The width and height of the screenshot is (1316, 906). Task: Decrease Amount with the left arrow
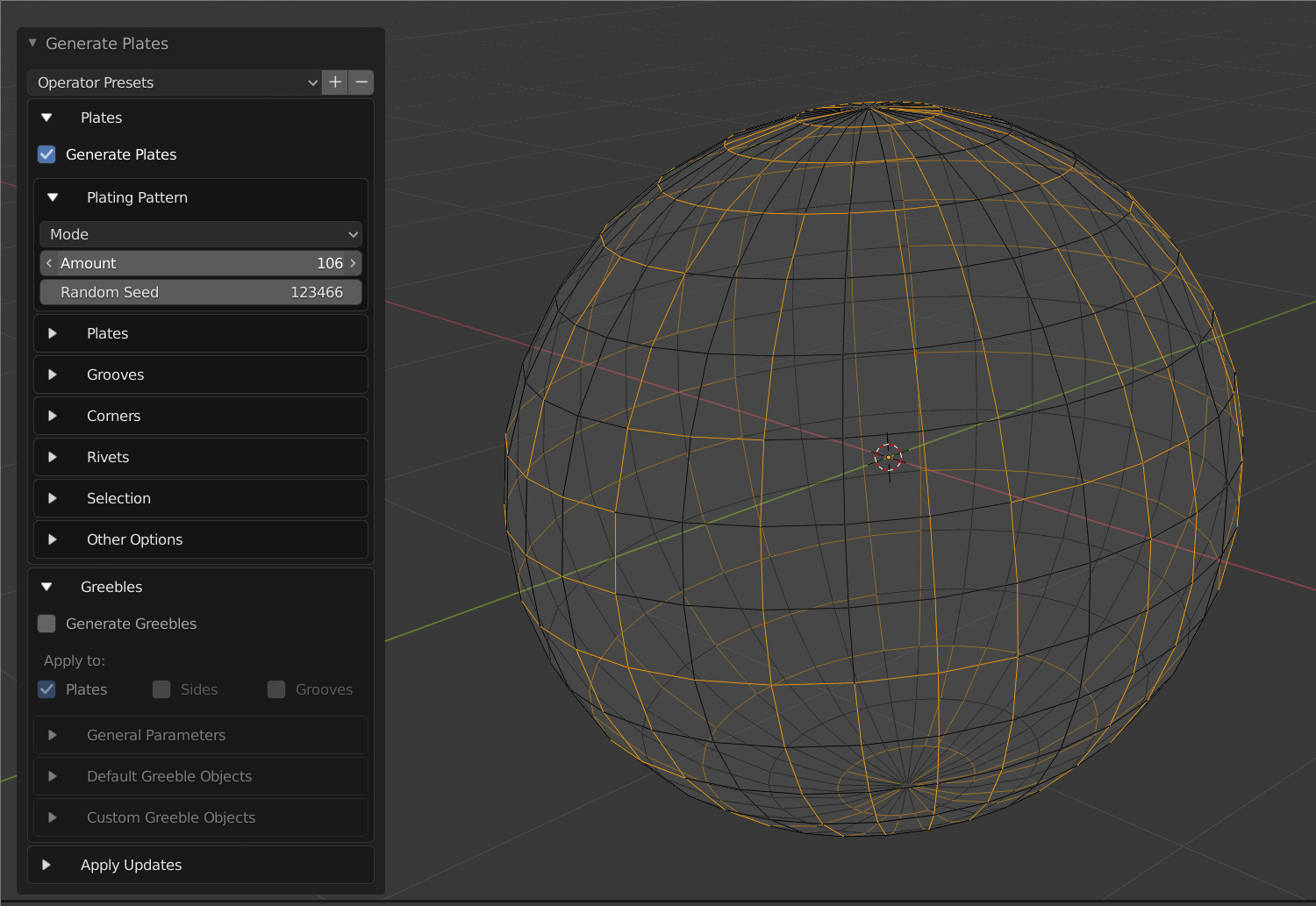pyautogui.click(x=49, y=262)
